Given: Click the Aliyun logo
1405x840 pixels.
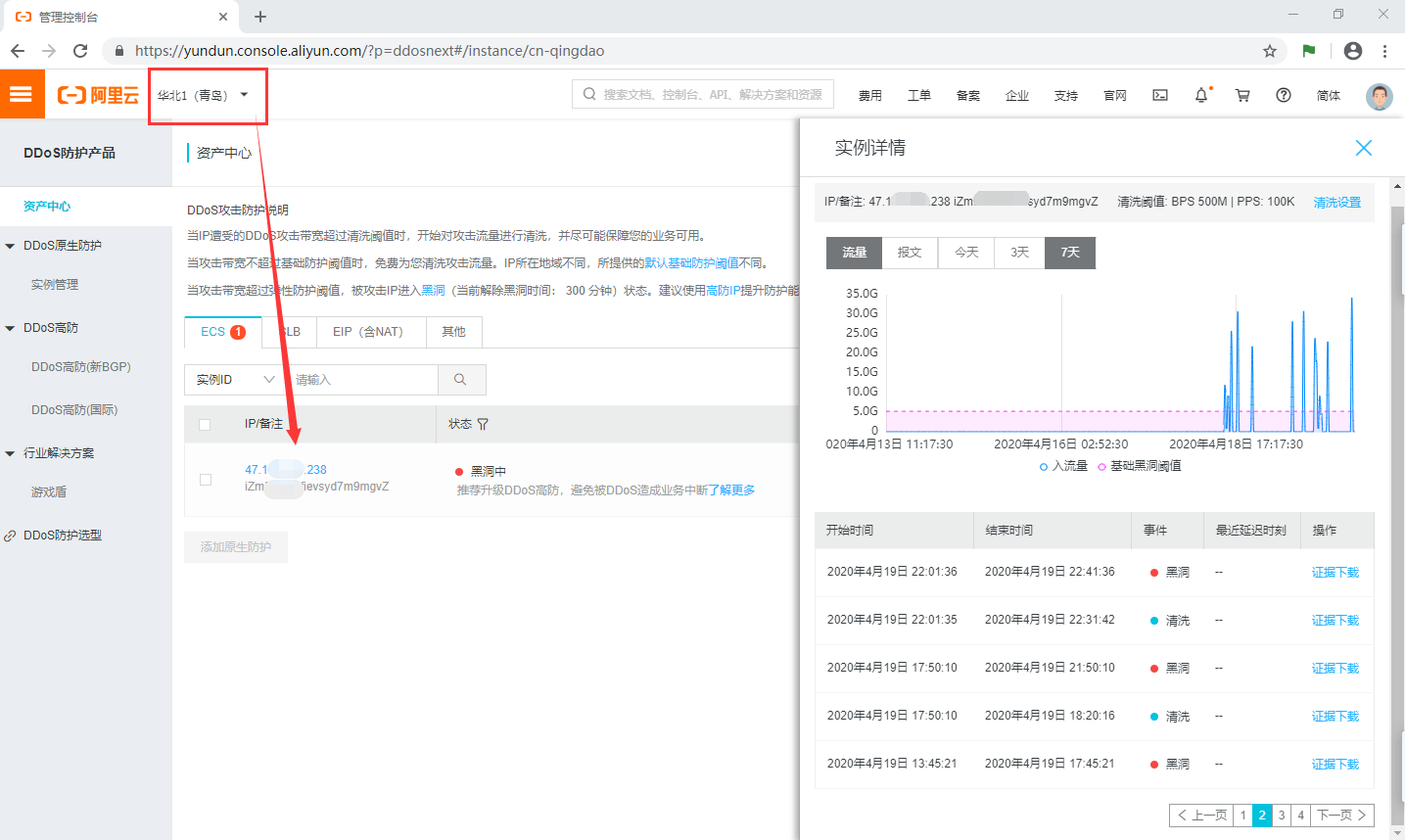Looking at the screenshot, I should (x=98, y=95).
